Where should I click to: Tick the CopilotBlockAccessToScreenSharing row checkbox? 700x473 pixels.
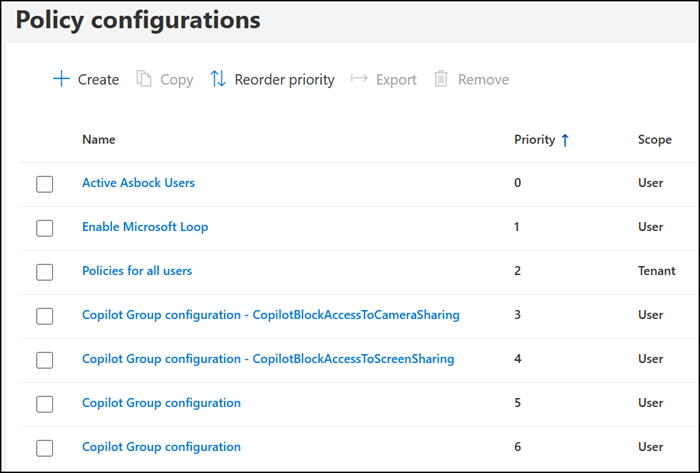[x=45, y=360]
